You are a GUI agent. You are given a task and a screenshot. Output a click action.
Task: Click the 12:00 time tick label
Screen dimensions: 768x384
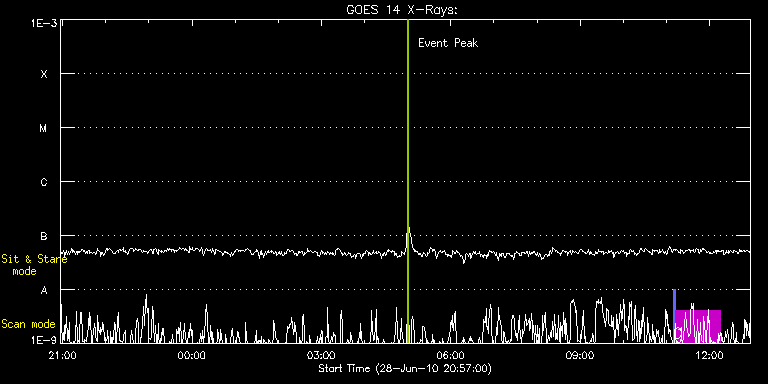click(710, 356)
